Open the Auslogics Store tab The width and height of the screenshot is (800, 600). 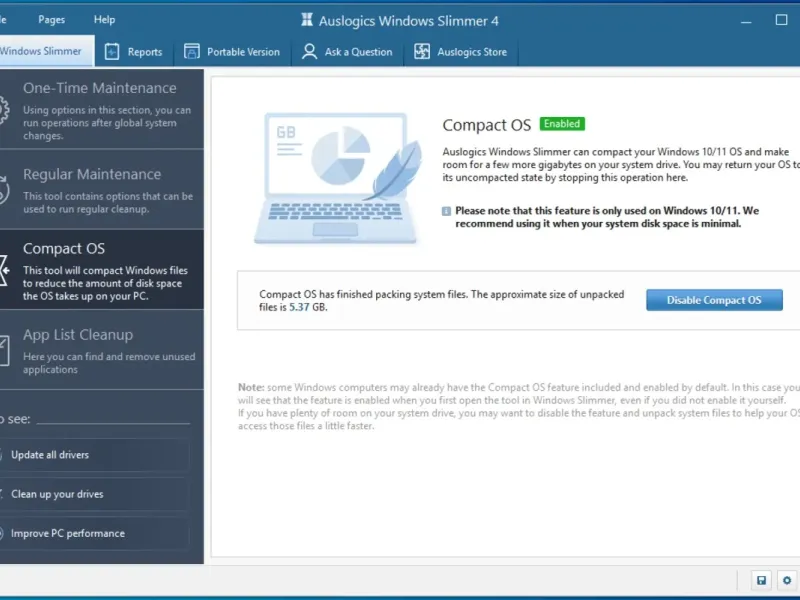tap(461, 52)
